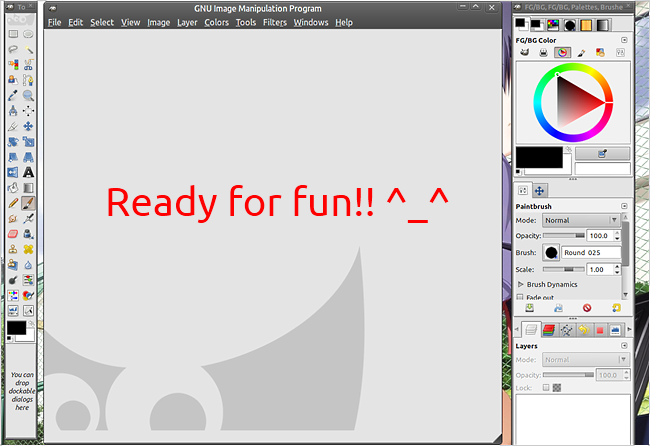Image resolution: width=650 pixels, height=446 pixels.
Task: Click the screen color pick eyedropper button
Action: [603, 153]
